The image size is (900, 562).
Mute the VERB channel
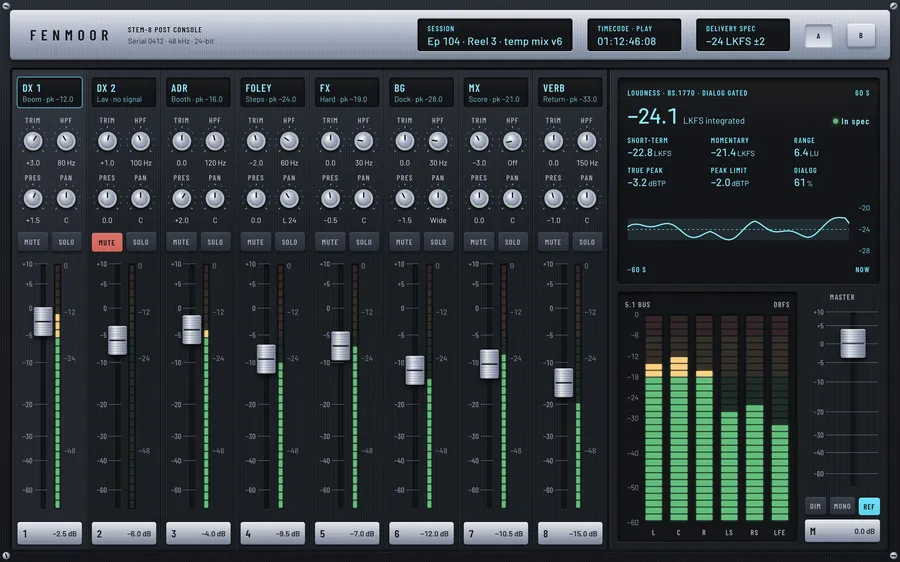(x=553, y=242)
